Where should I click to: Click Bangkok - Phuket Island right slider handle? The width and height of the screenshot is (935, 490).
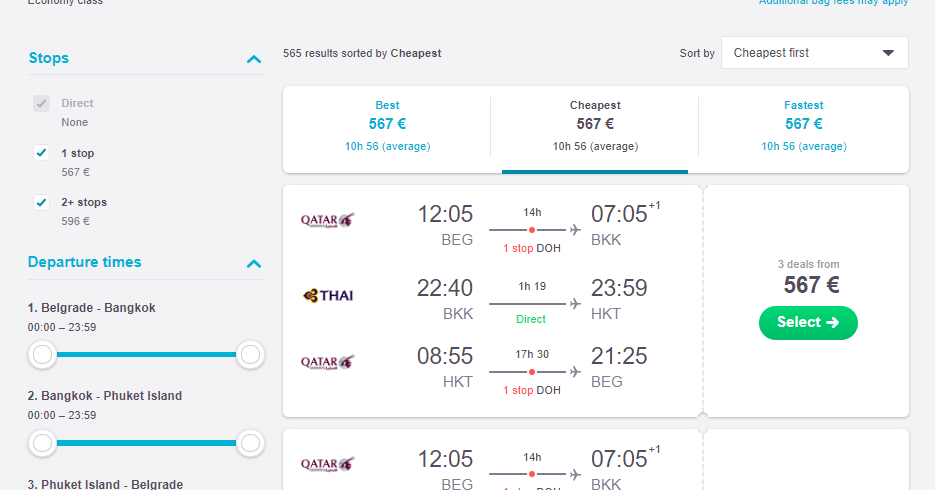[x=250, y=443]
